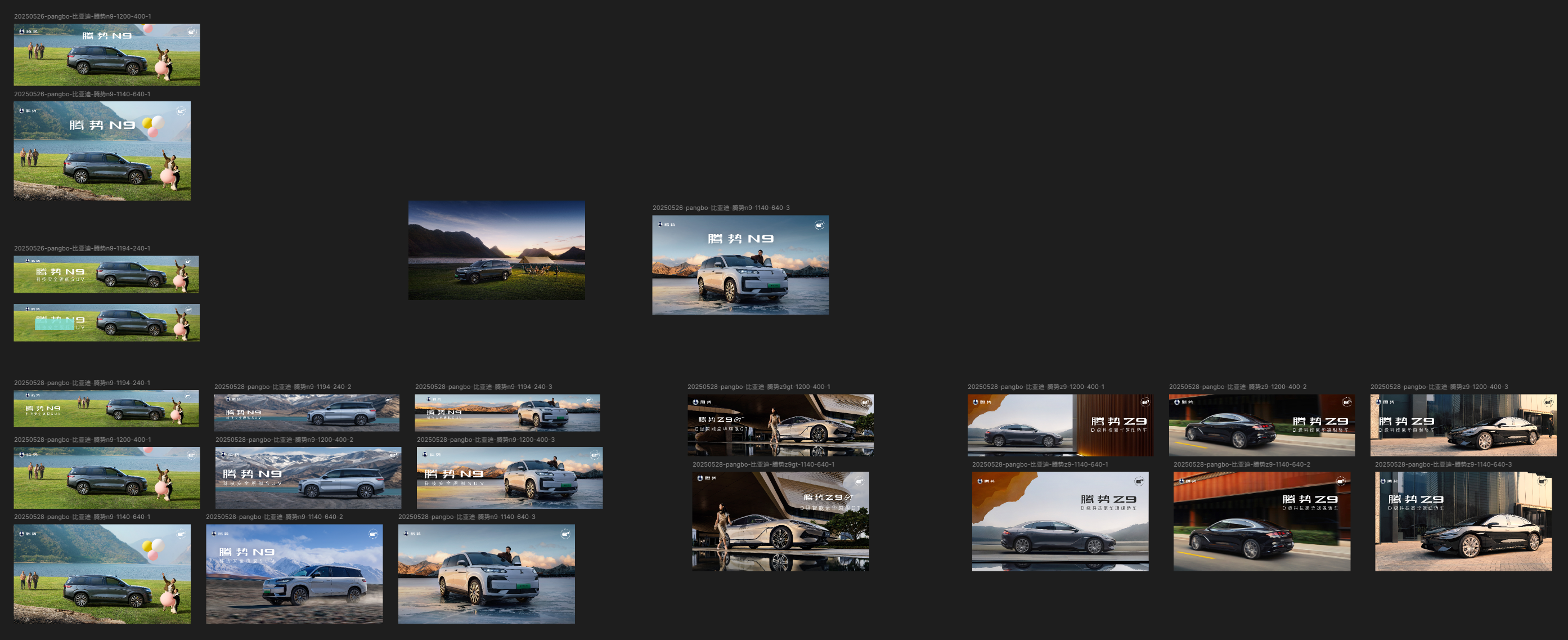Click label '20250528-pangbo-比亚迪-腾势z9gt-1140-640-1'

click(763, 464)
